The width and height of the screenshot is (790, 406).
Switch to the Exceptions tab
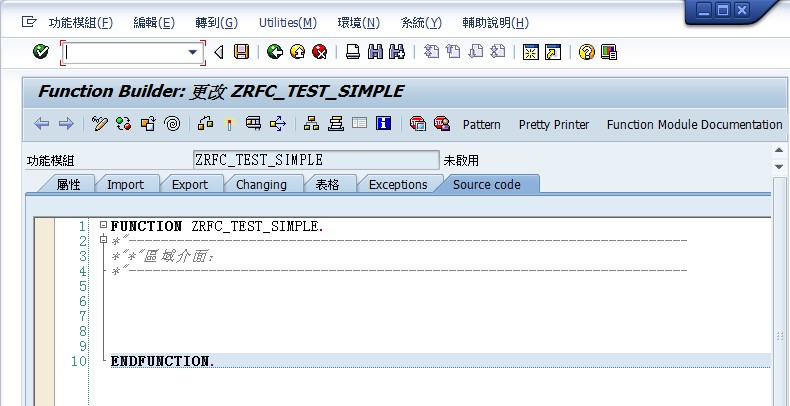click(x=398, y=184)
